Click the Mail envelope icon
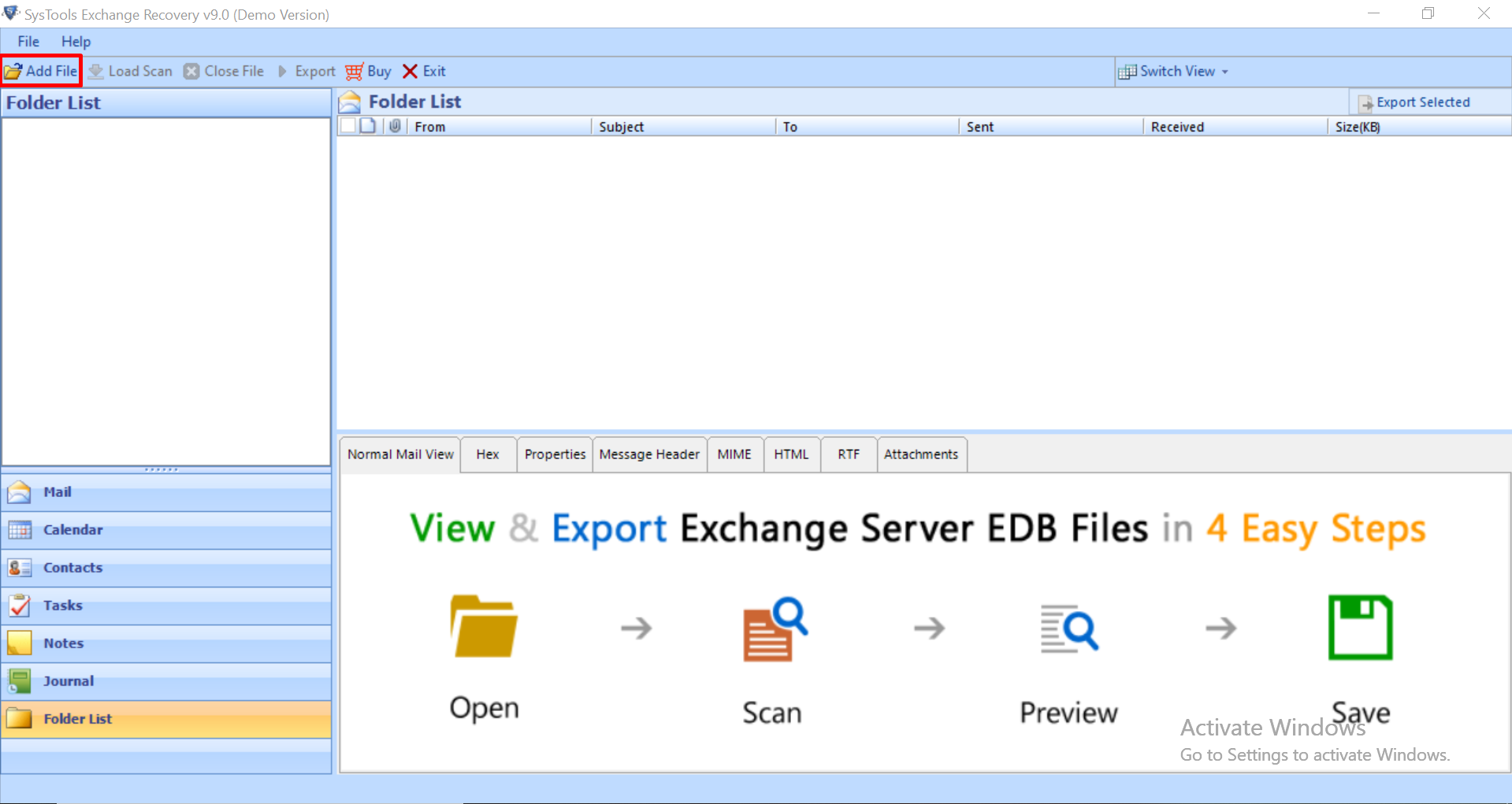The width and height of the screenshot is (1512, 804). click(19, 492)
